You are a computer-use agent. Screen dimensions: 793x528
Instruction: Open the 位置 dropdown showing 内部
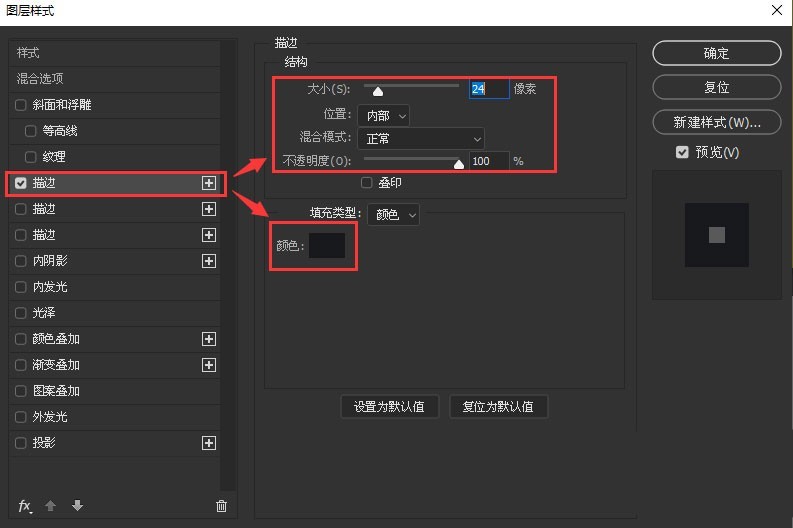383,116
